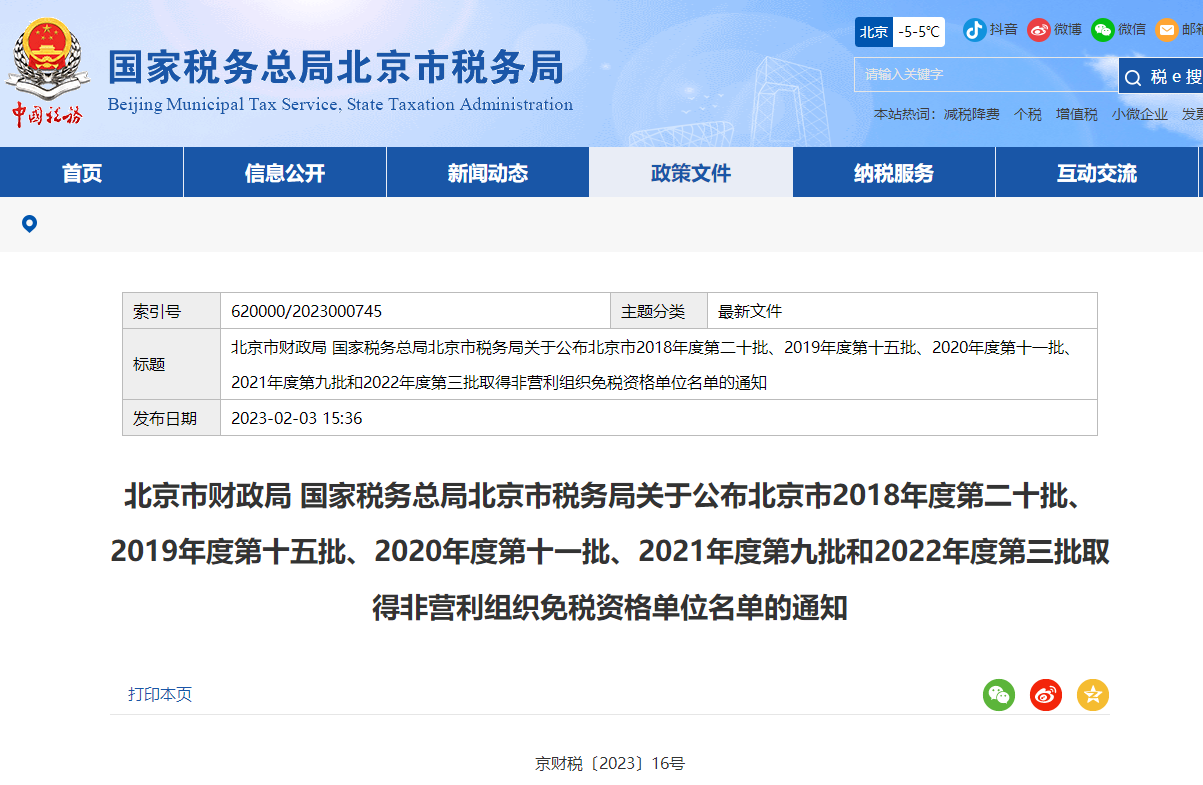
Task: Click the orange mailbox icon
Action: pos(1165,29)
